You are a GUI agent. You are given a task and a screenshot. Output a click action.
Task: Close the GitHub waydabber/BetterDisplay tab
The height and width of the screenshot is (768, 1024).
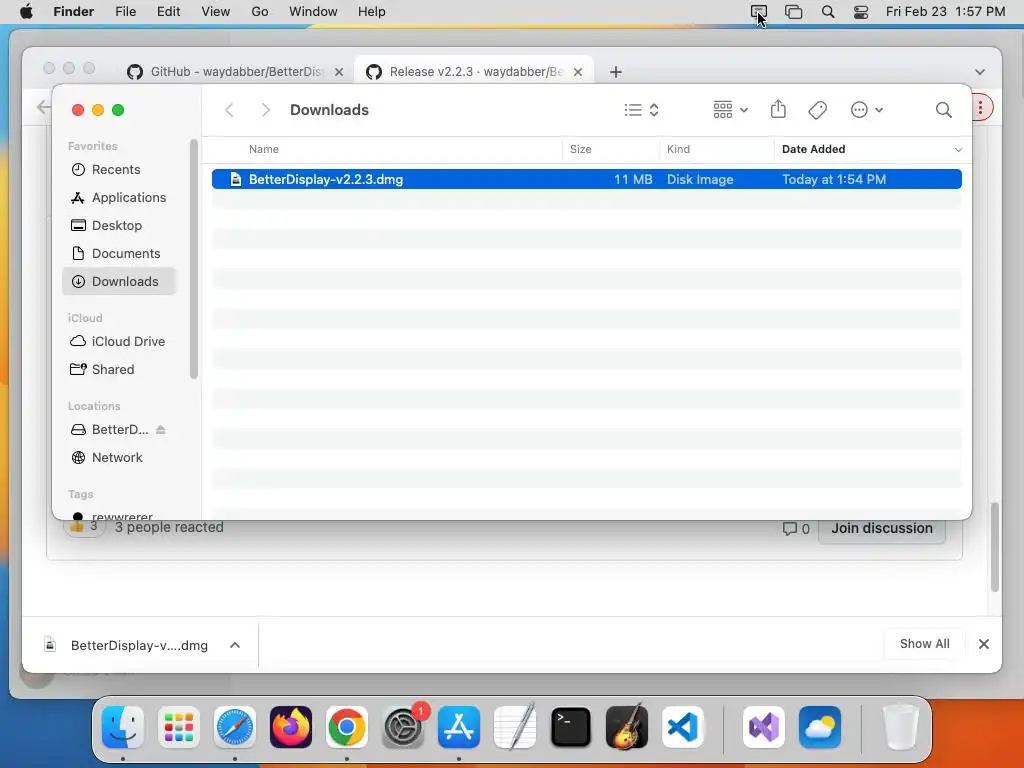[x=339, y=72]
